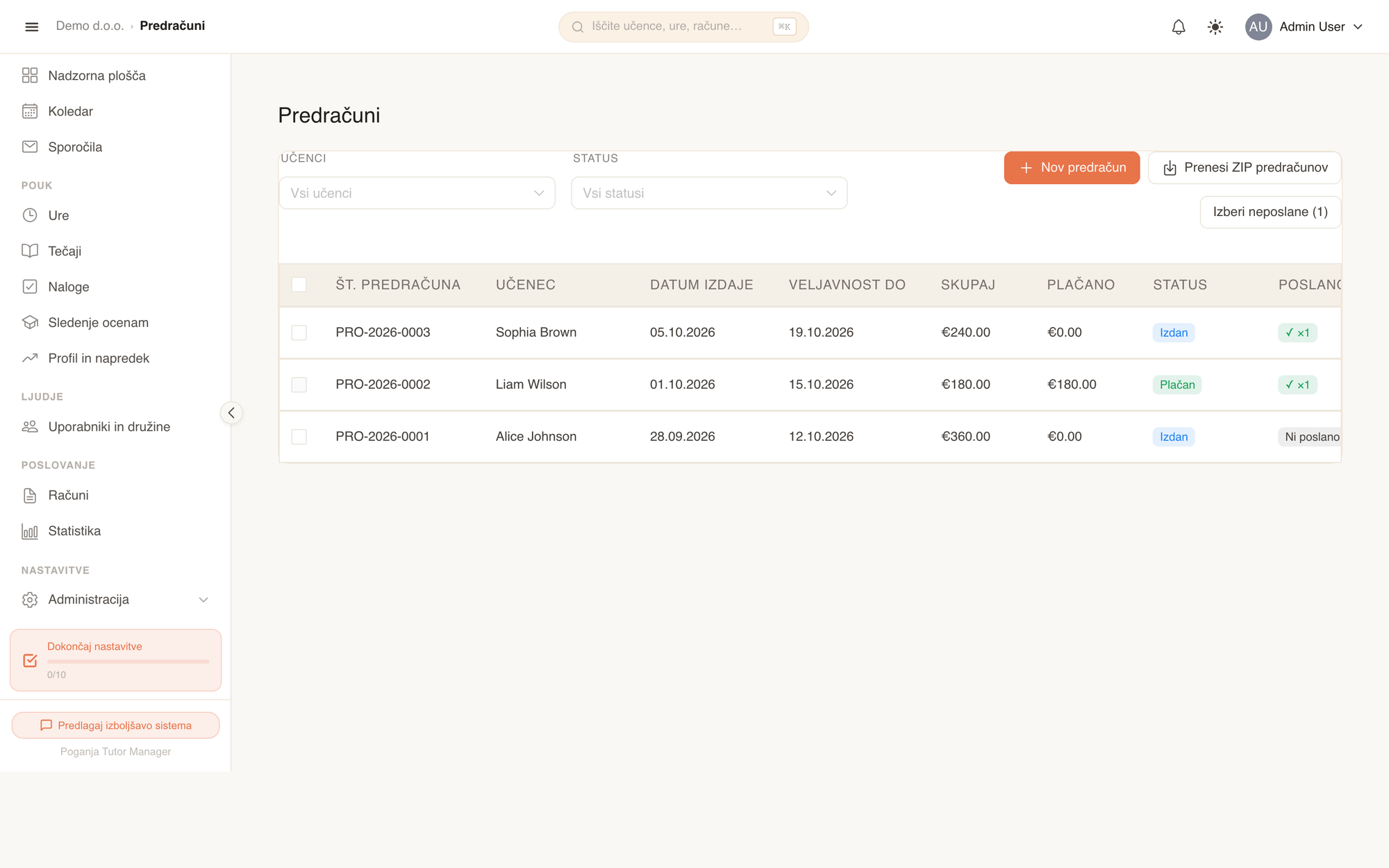1389x868 pixels.
Task: Check the PRO-2026-0001 row checkbox
Action: tap(299, 437)
